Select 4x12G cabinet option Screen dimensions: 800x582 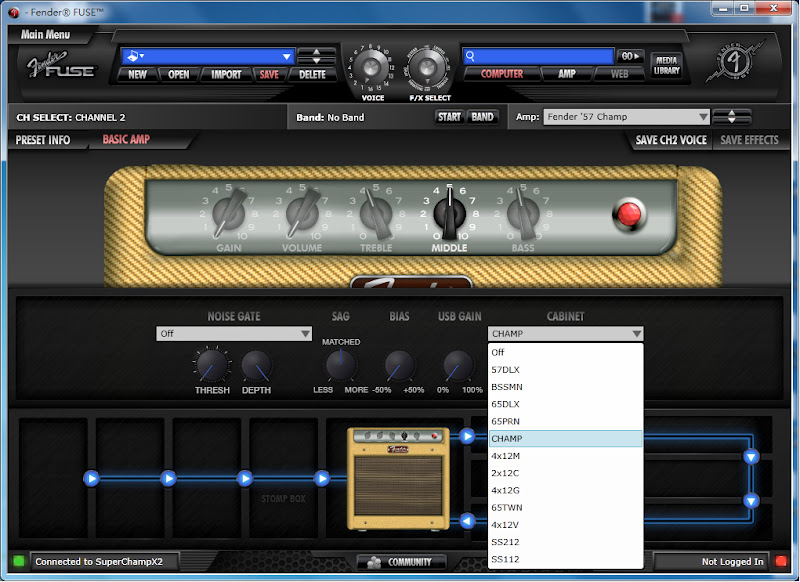pos(565,490)
